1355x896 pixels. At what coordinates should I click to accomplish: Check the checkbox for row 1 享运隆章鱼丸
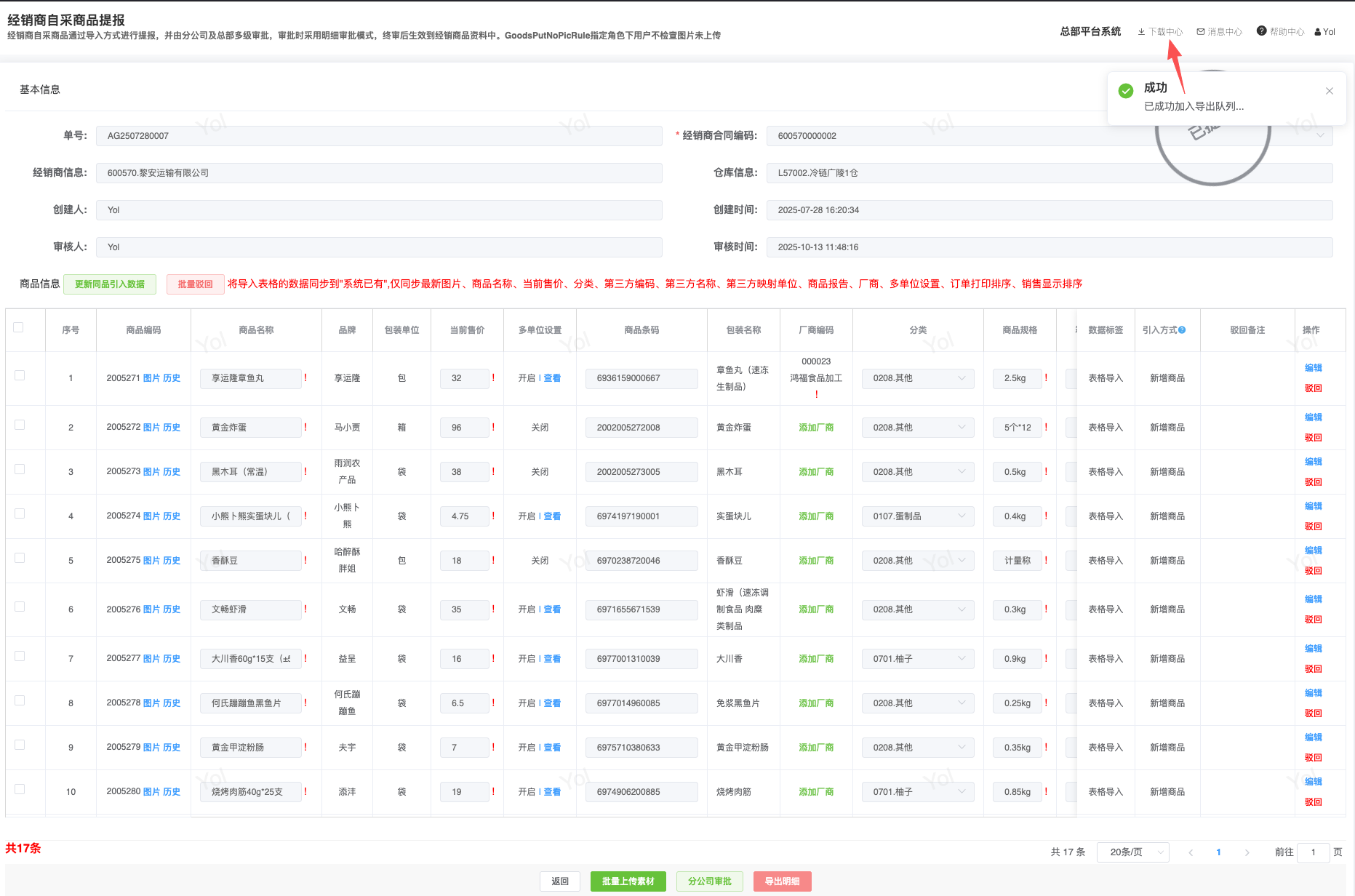20,375
